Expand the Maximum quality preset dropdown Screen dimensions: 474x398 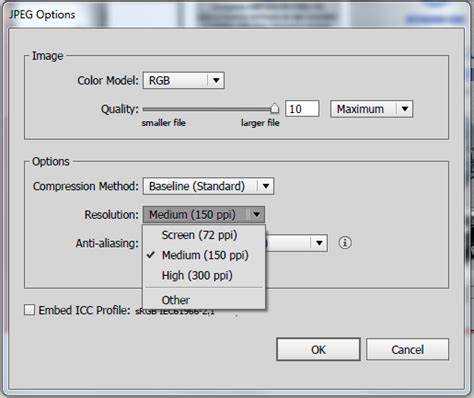(x=371, y=109)
